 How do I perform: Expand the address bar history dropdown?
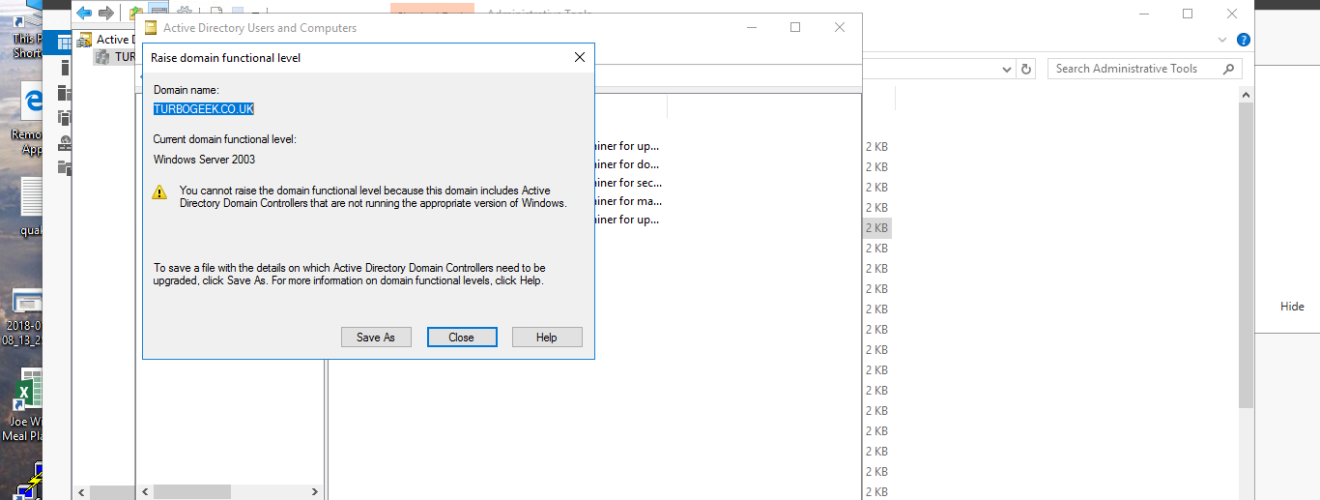coord(1007,69)
